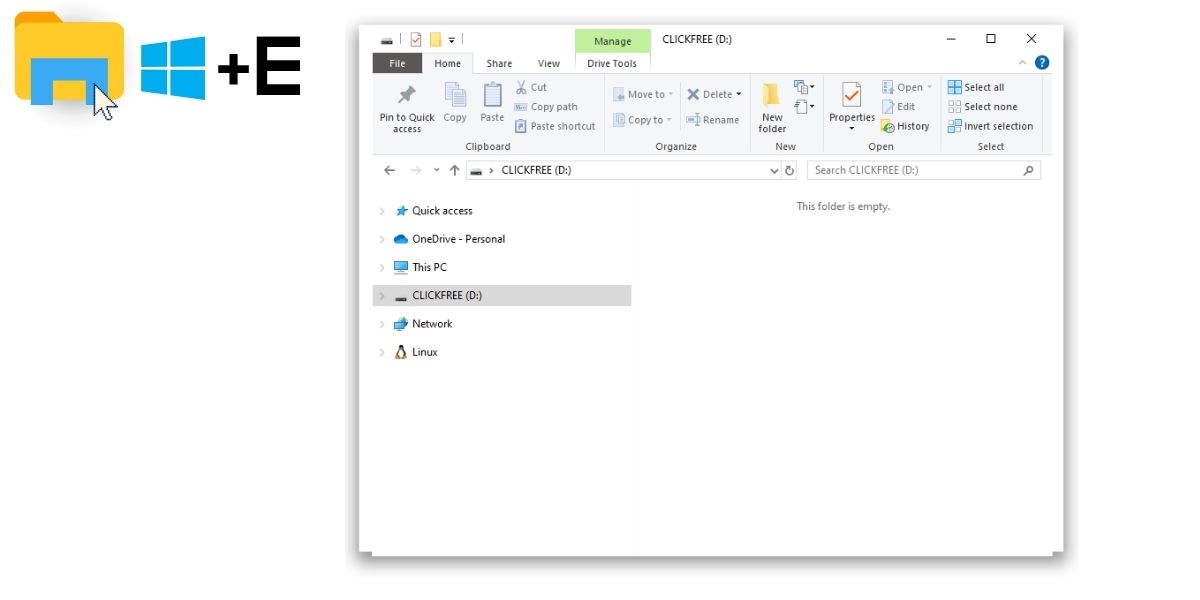Switch to the Share ribbon tab

click(x=499, y=63)
